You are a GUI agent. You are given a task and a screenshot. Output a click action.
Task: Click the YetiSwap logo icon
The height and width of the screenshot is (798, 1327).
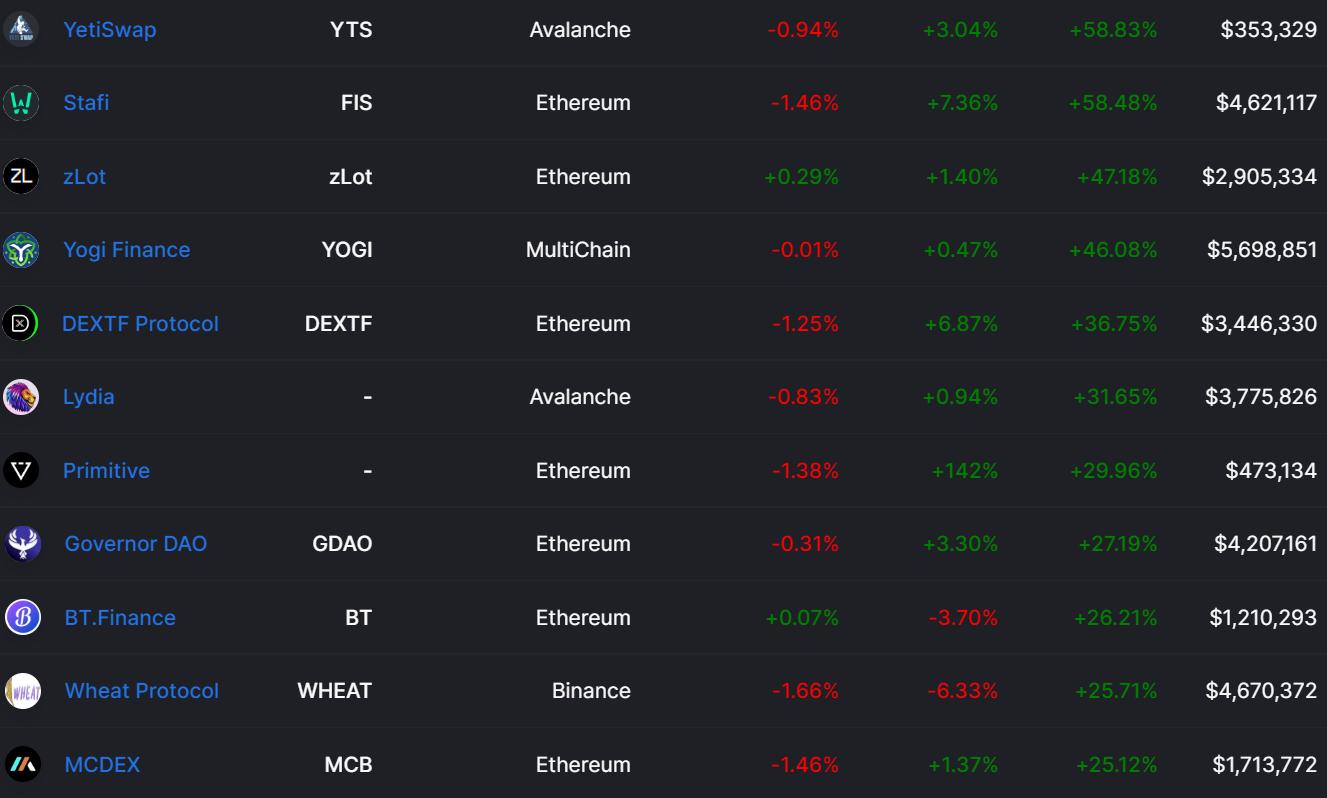coord(21,30)
